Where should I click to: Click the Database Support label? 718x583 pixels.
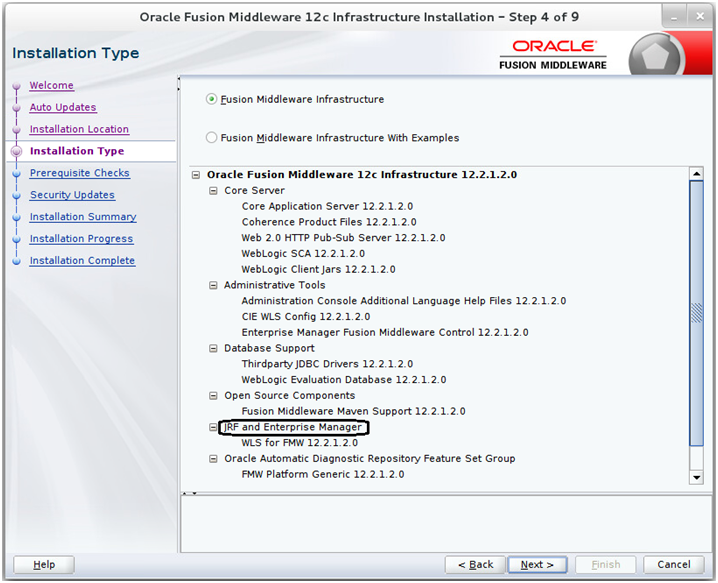coord(269,349)
